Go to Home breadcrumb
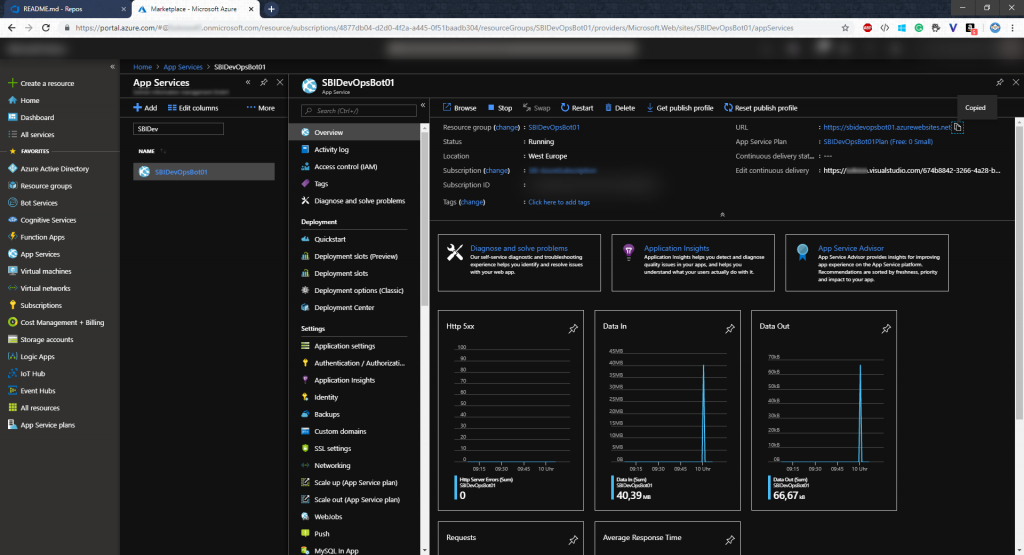 click(x=142, y=67)
